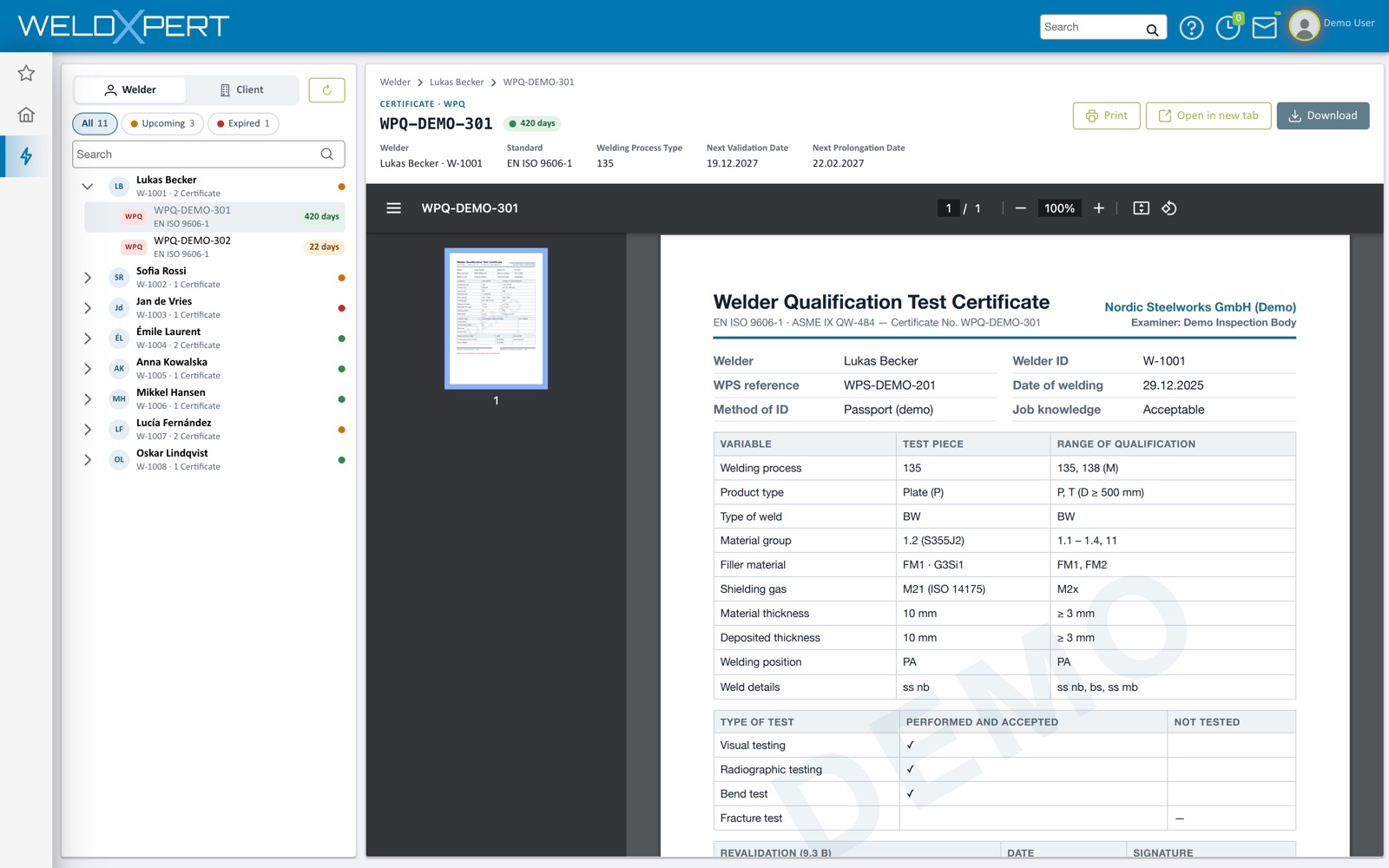Click Sofia Rossi SR avatar
The height and width of the screenshot is (868, 1389).
119,278
